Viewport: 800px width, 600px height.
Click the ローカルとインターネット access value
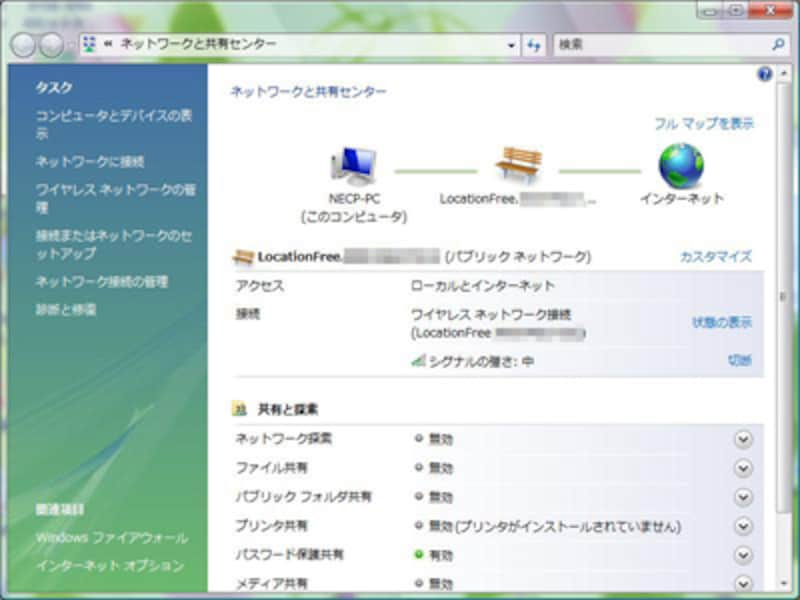483,286
